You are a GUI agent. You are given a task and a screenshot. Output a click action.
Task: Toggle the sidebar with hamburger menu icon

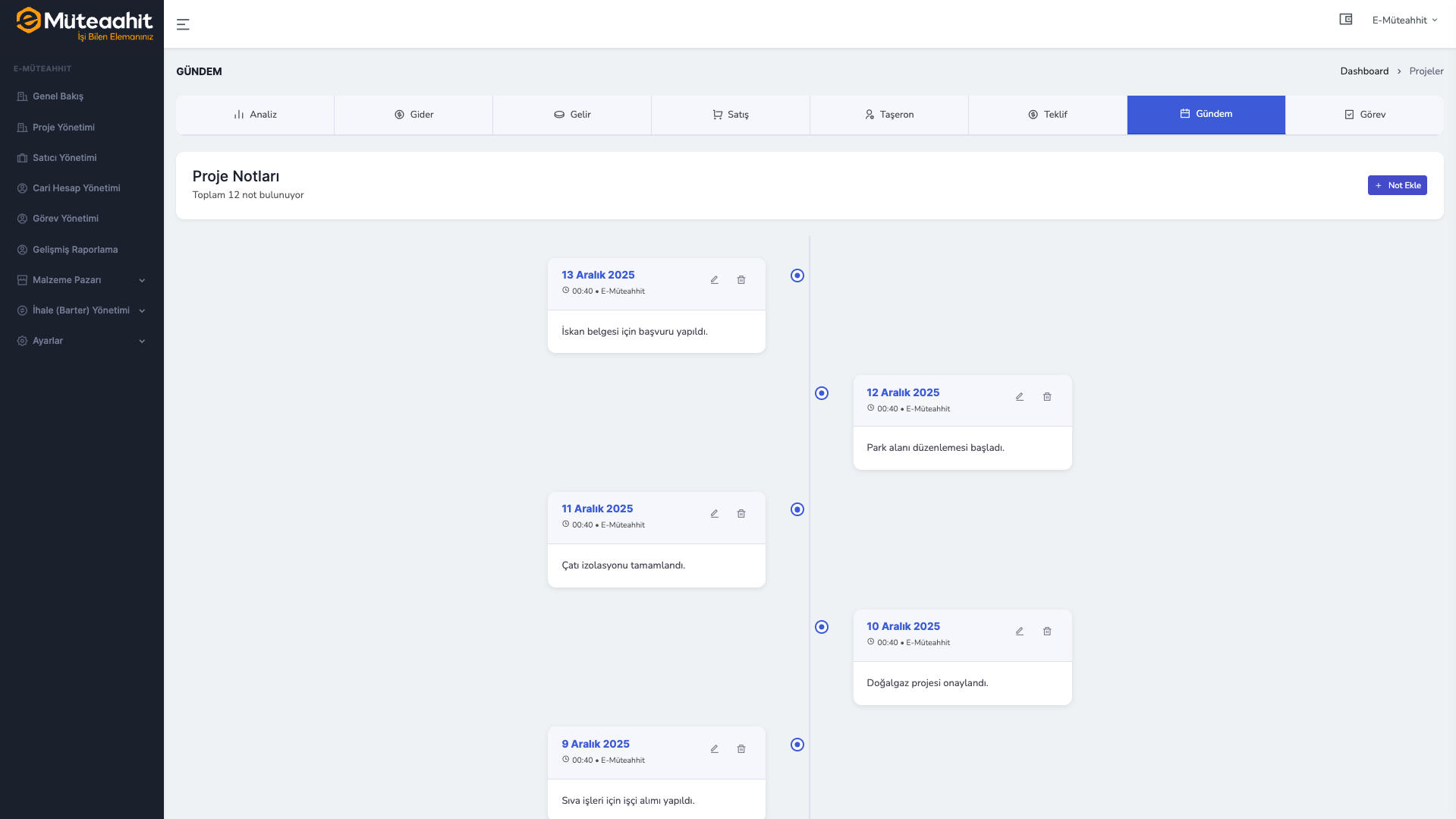point(183,24)
